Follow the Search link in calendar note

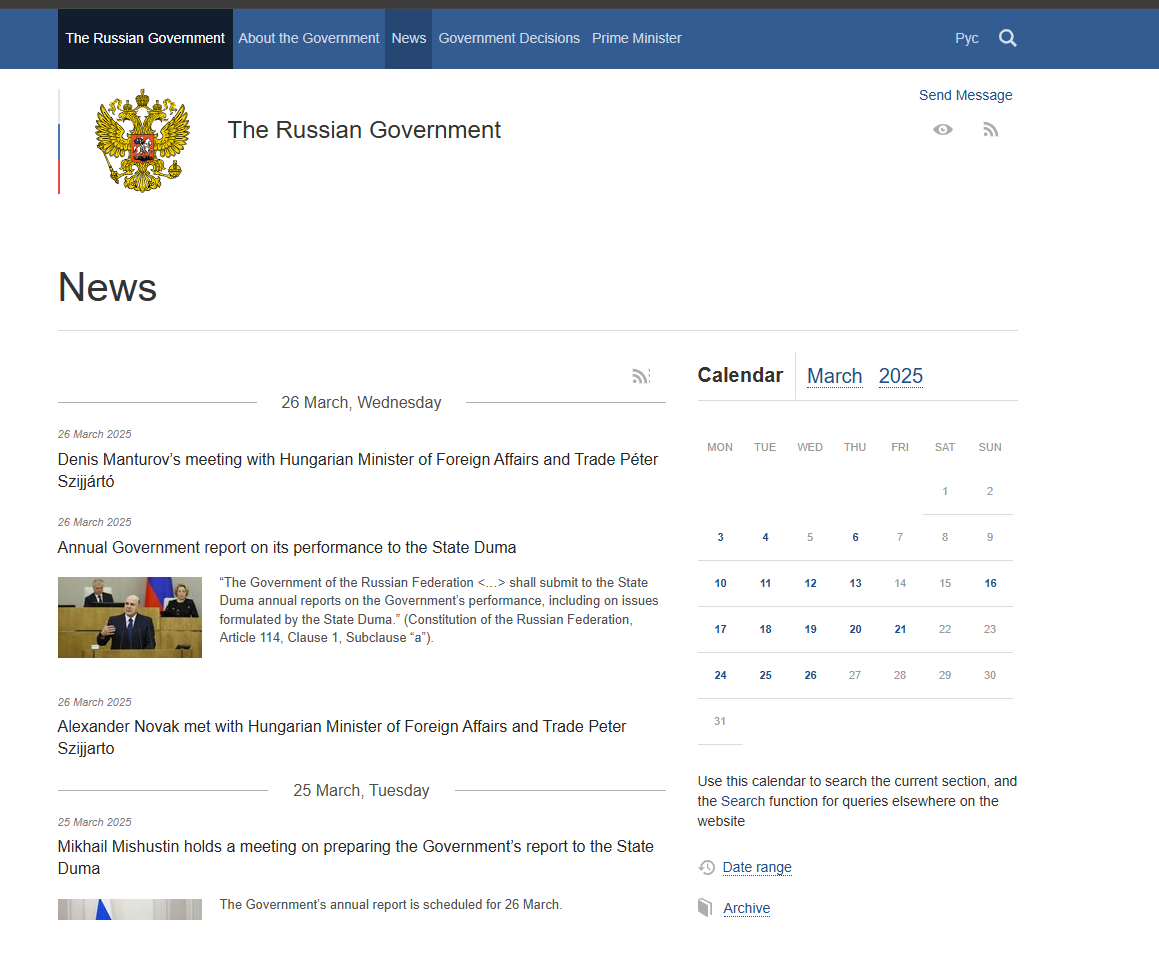pyautogui.click(x=743, y=801)
